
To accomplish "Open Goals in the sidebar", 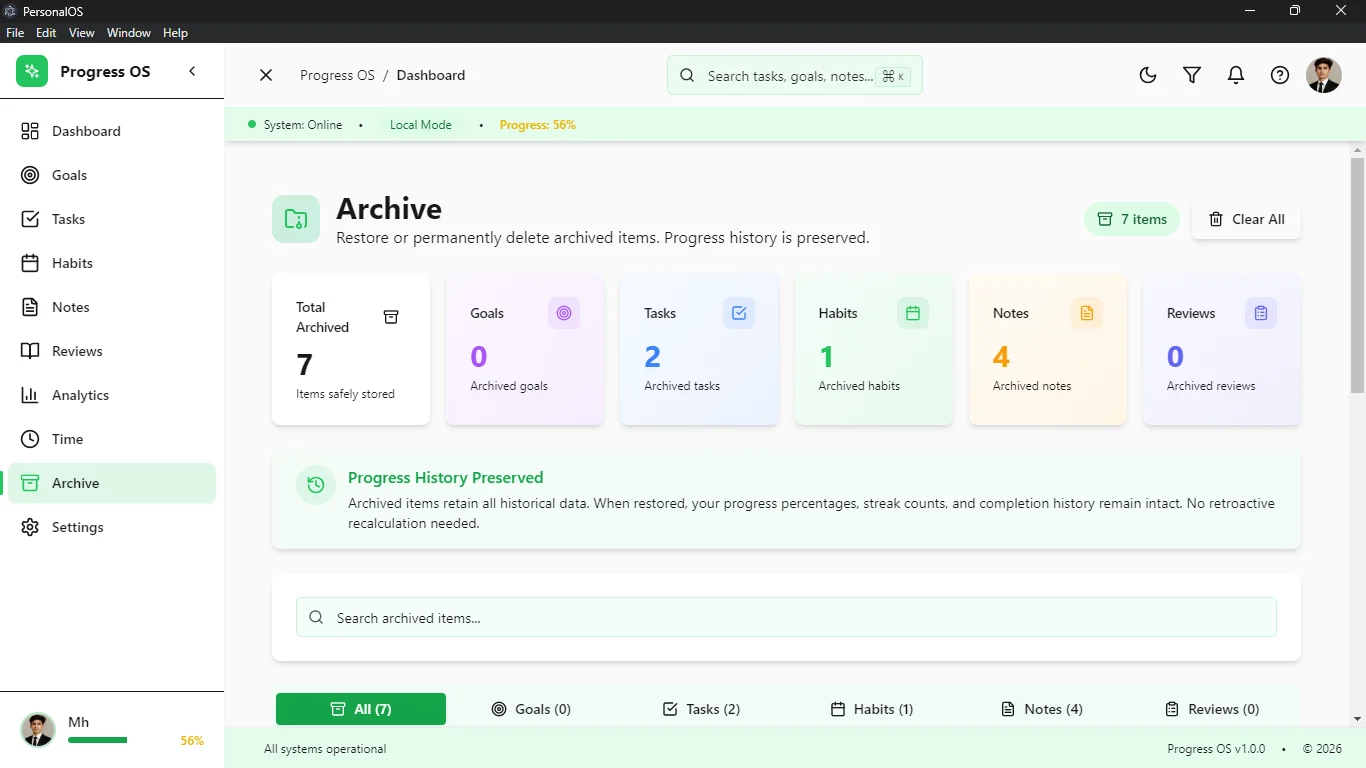I will [112, 175].
